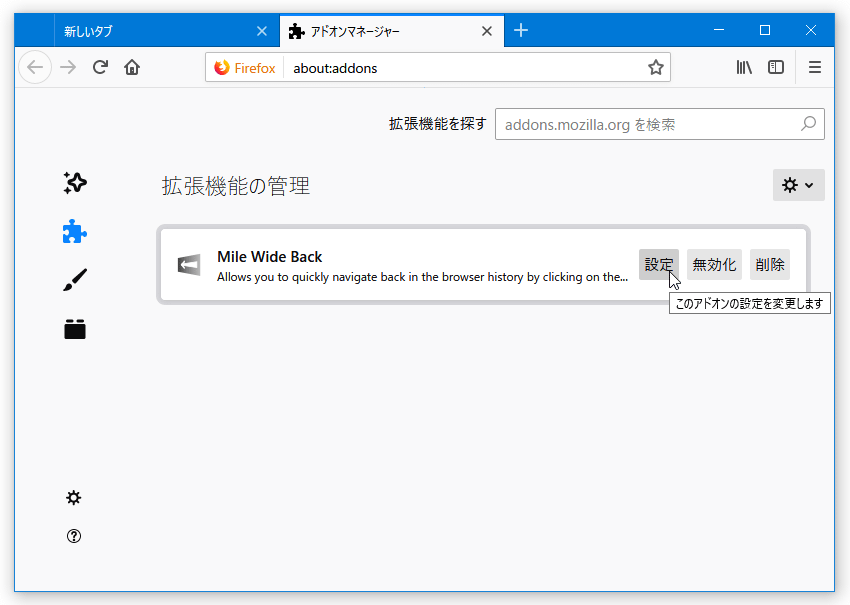The width and height of the screenshot is (850, 605).
Task: Open the Plugins block category
Action: click(75, 329)
